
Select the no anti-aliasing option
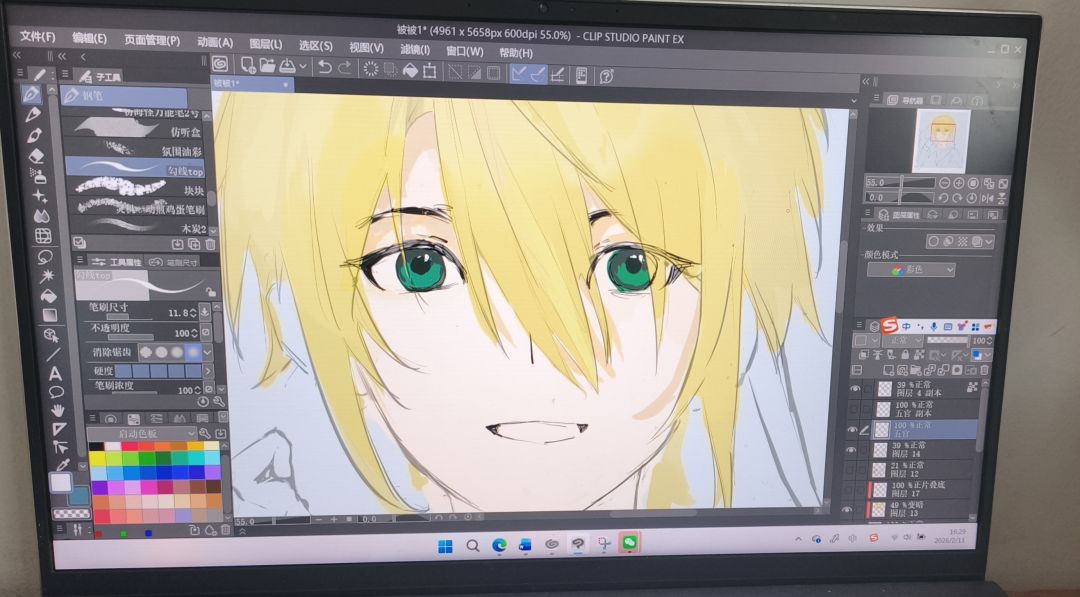[x=145, y=351]
